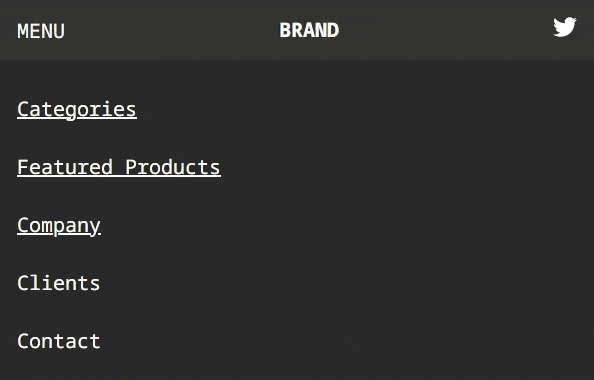
Task: Visit the brand's Twitter profile
Action: coord(564,27)
